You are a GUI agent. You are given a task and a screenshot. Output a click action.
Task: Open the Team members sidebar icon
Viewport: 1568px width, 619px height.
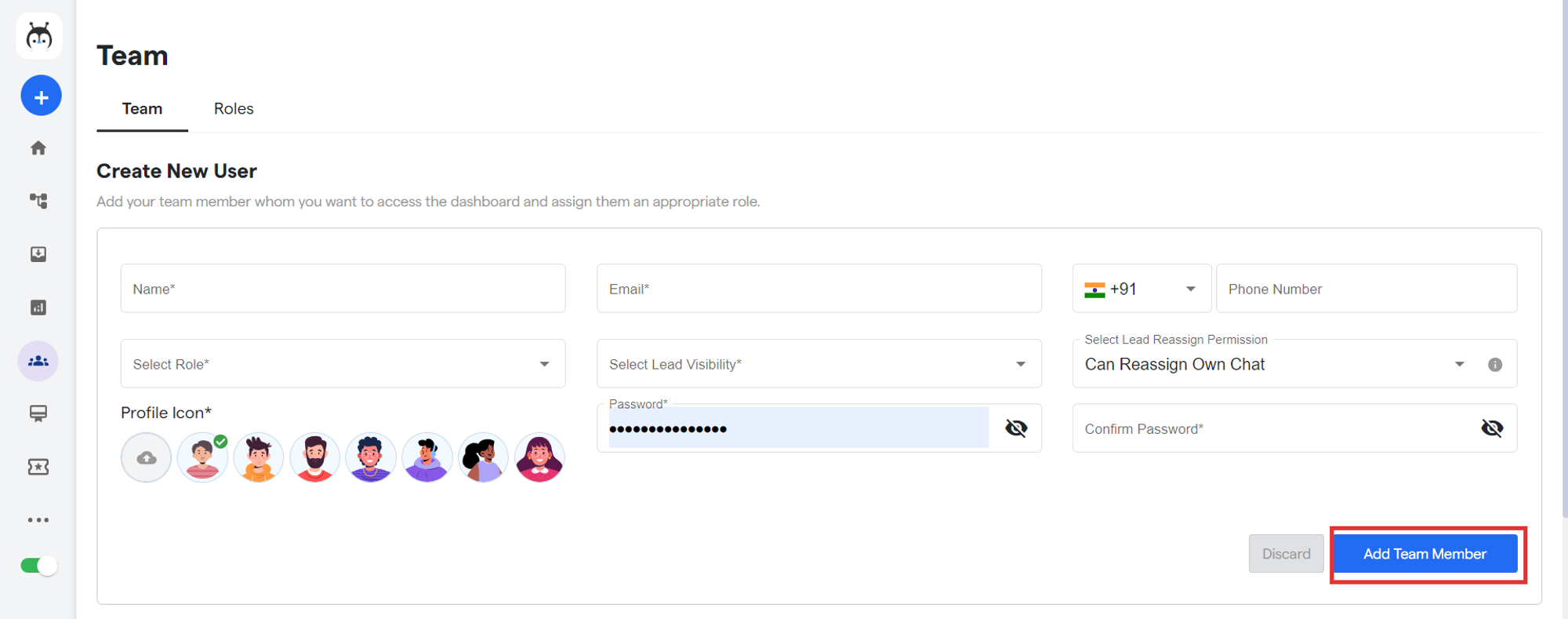coord(38,361)
